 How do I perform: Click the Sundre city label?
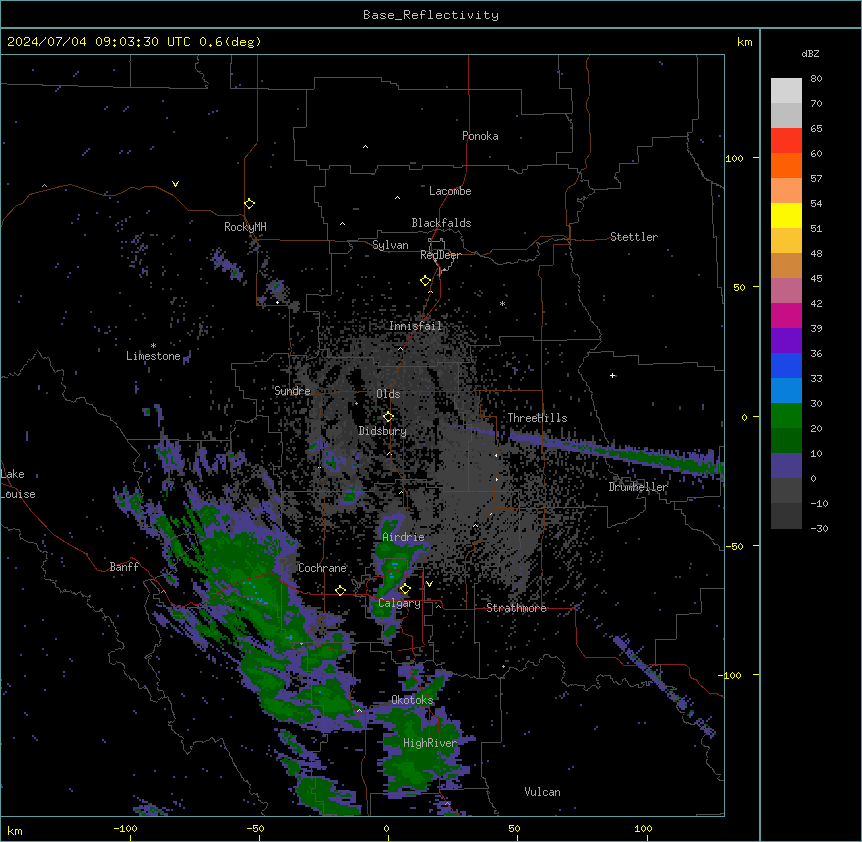(x=292, y=391)
